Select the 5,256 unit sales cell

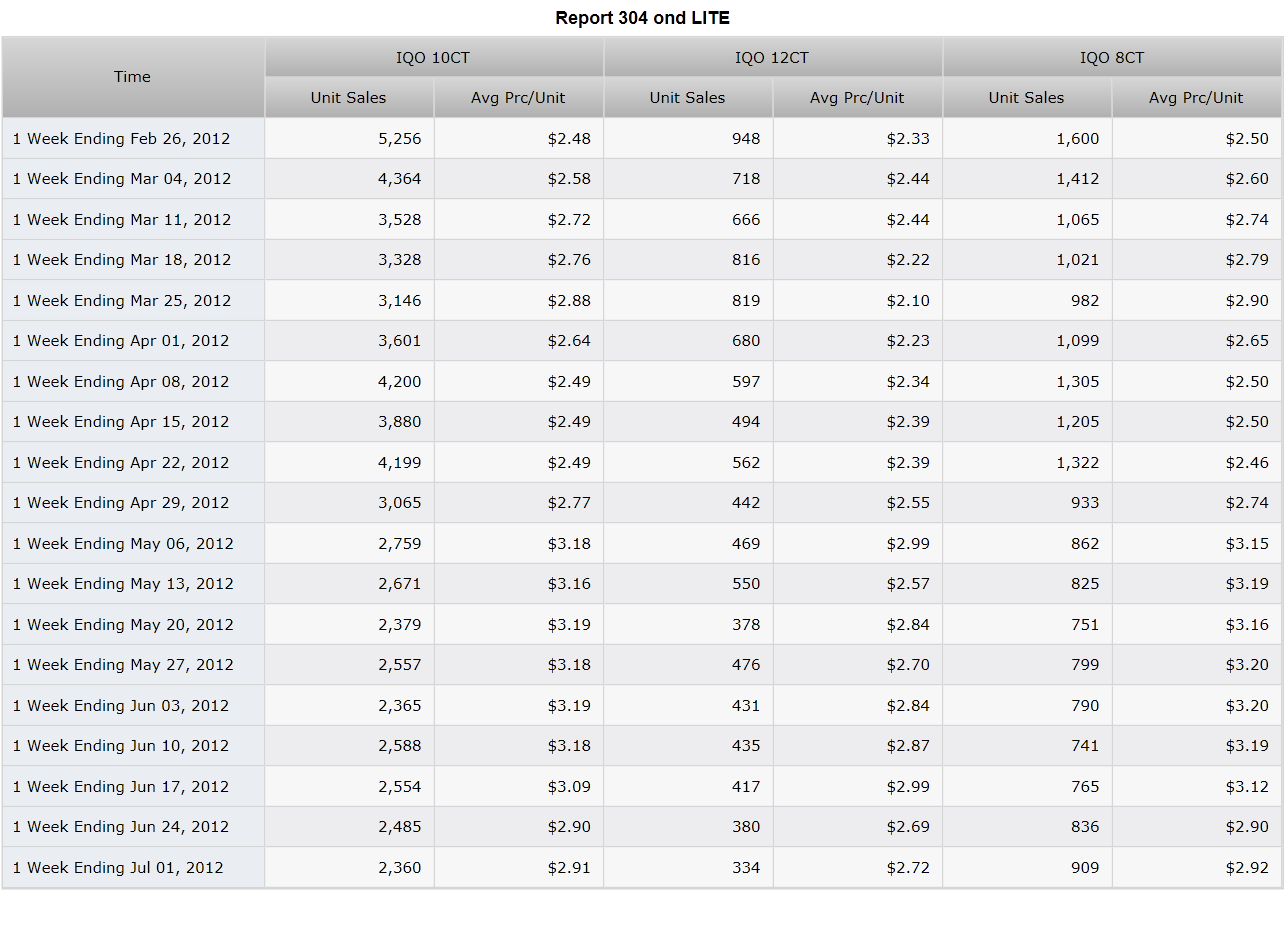pos(349,139)
